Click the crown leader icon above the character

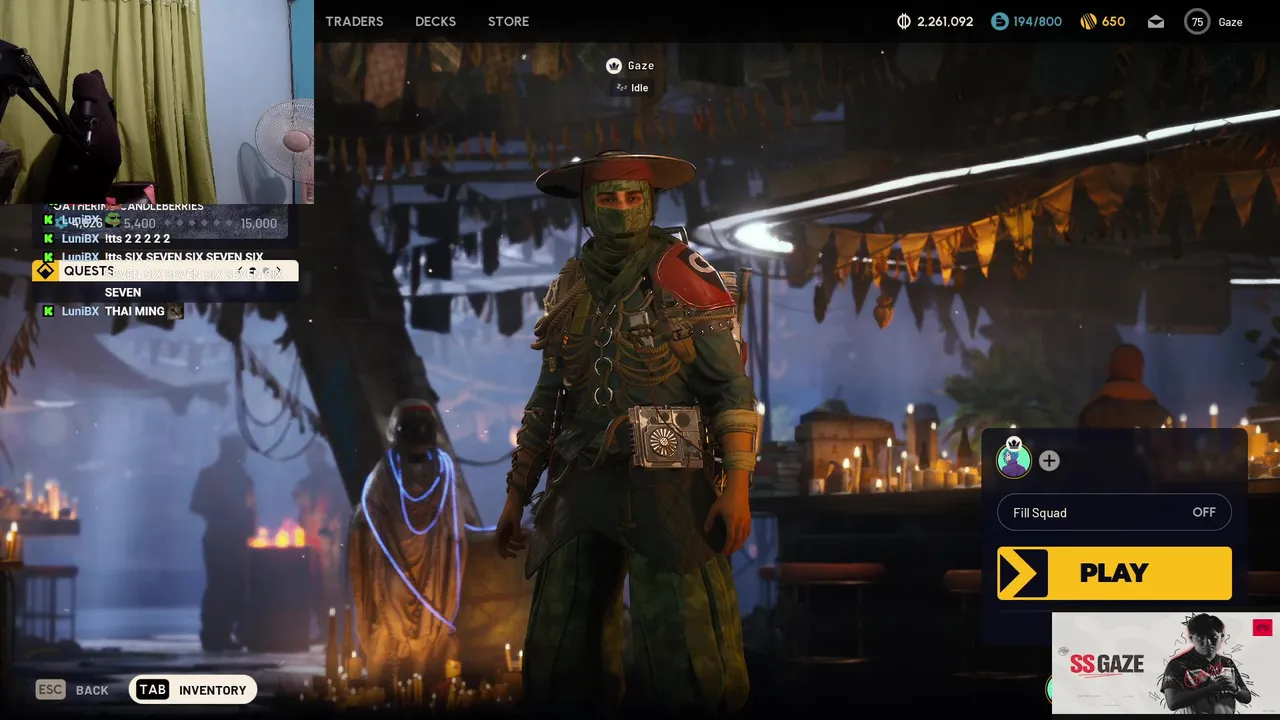(x=614, y=66)
